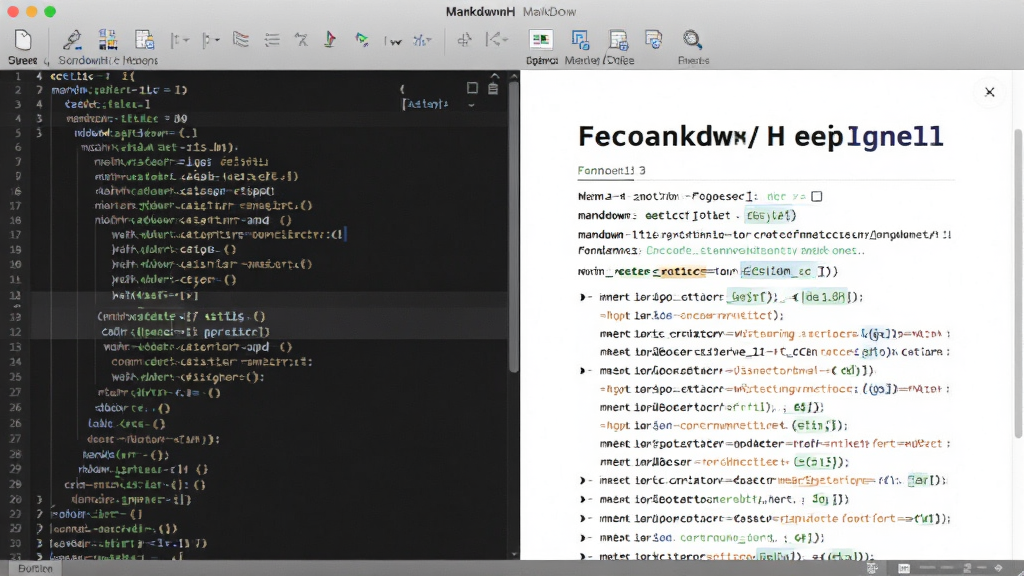Open the first dropdown arrow button after the page layout icon
This screenshot has height=576, width=1024.
(180, 40)
